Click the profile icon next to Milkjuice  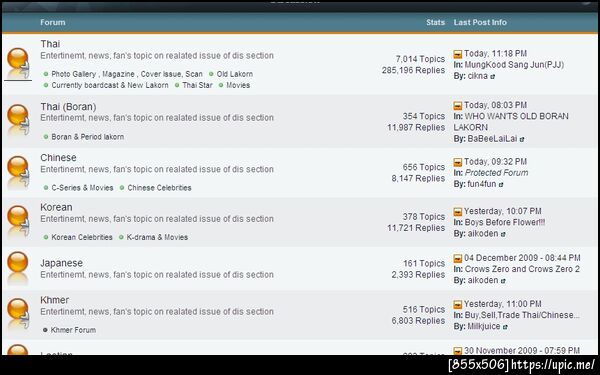click(x=505, y=327)
